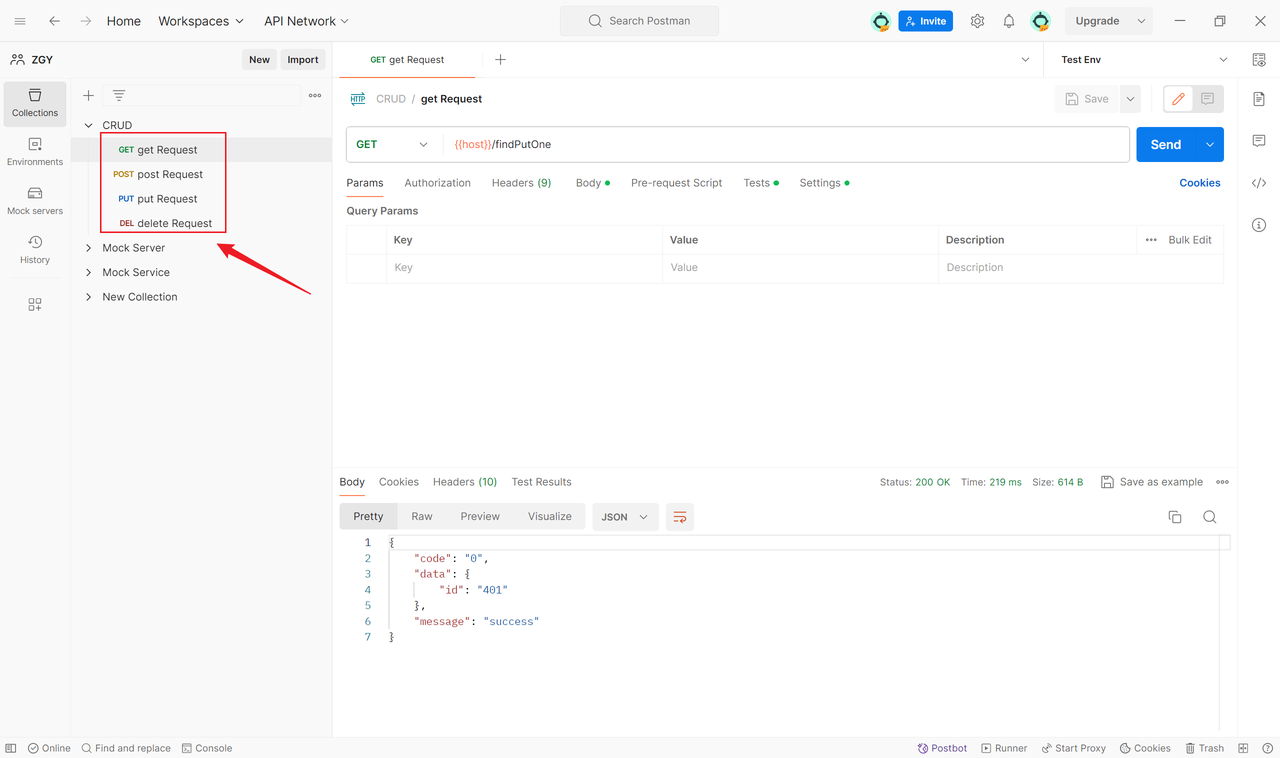Open the environment quick look icon
1280x758 pixels.
coord(1259,60)
